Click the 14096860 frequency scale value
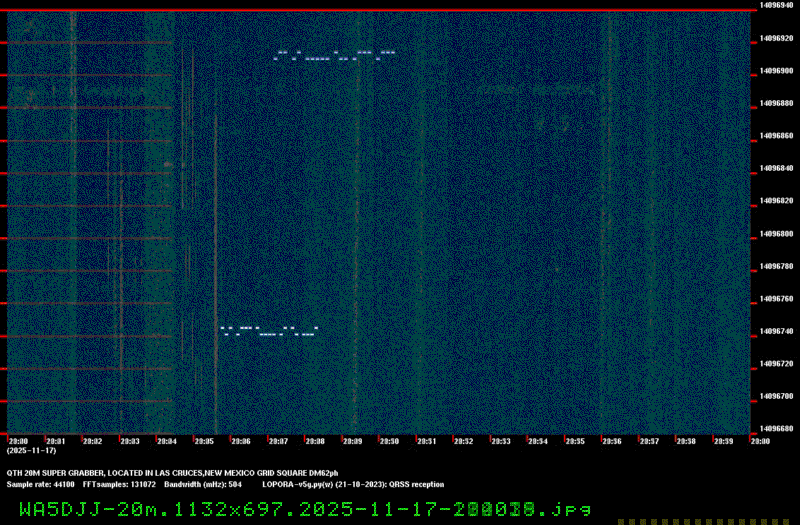This screenshot has width=800, height=525. pyautogui.click(x=776, y=136)
